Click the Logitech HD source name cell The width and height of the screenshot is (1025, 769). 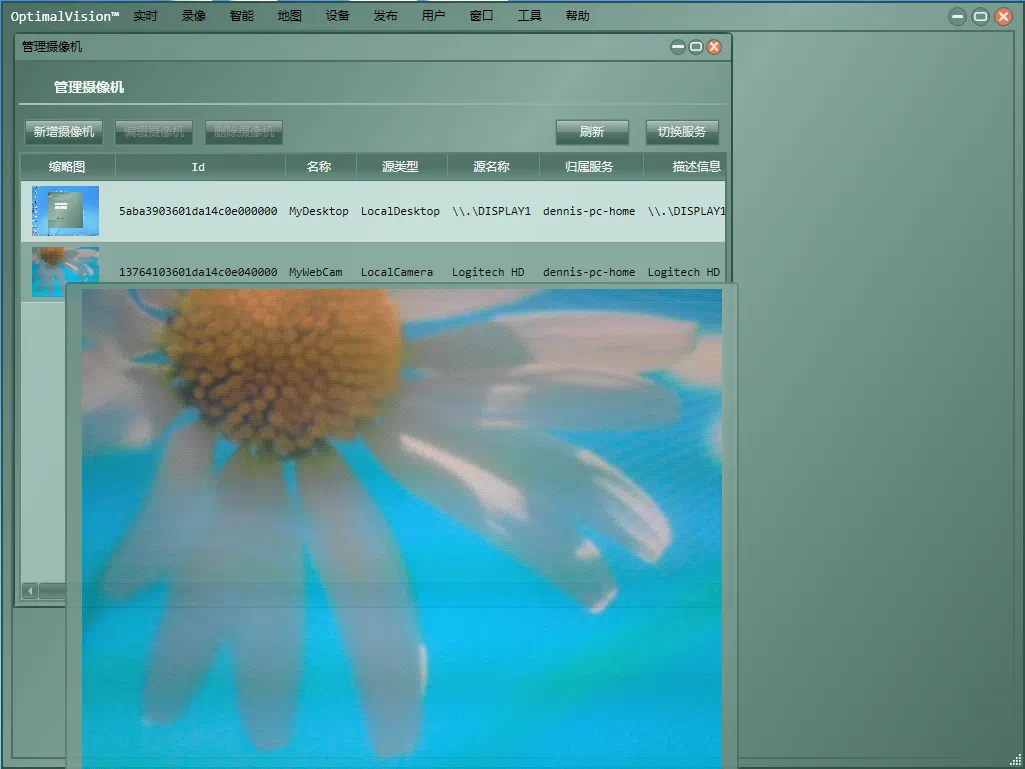[488, 272]
